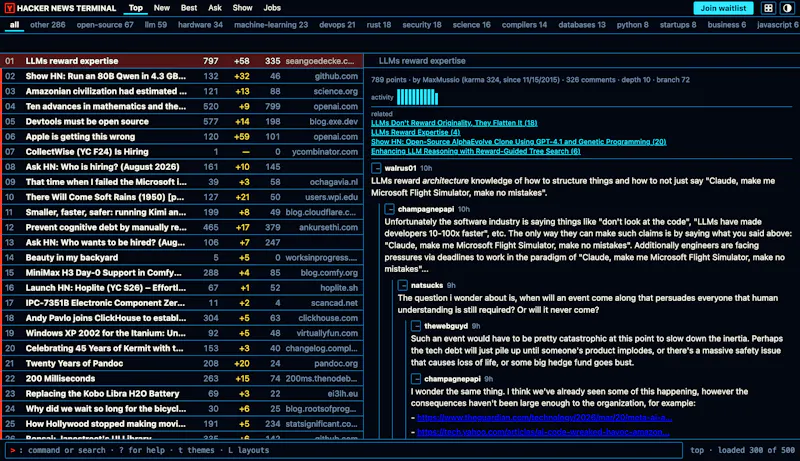Open the Best tab
Screen dimensions: 800x461
pyautogui.click(x=189, y=8)
